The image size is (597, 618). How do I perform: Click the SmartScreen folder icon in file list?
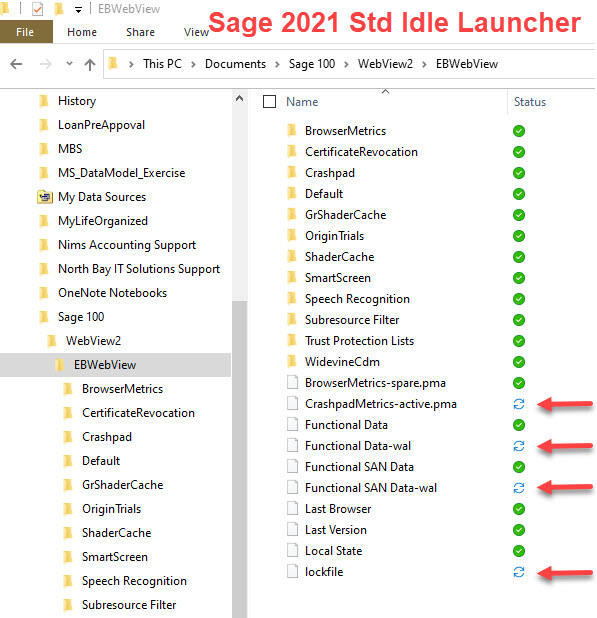pyautogui.click(x=292, y=277)
